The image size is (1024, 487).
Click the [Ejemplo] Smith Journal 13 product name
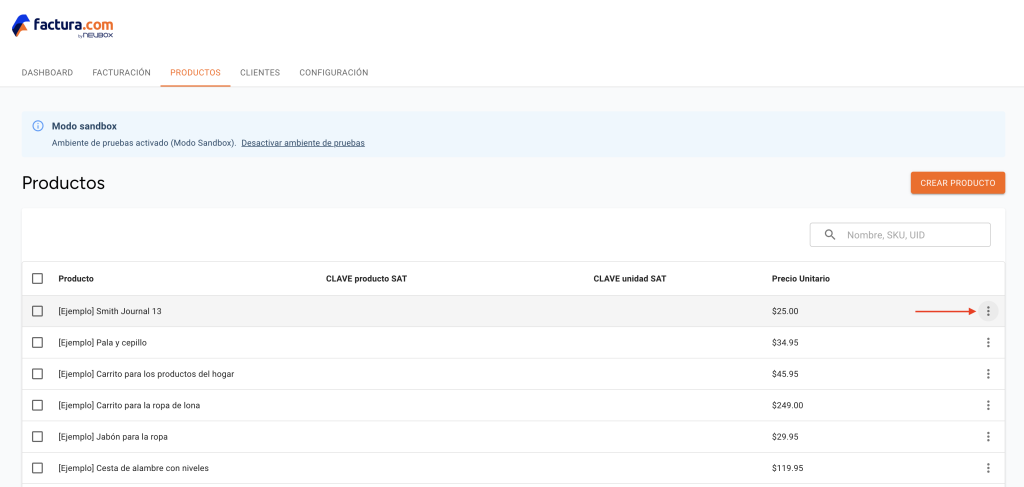tap(110, 311)
